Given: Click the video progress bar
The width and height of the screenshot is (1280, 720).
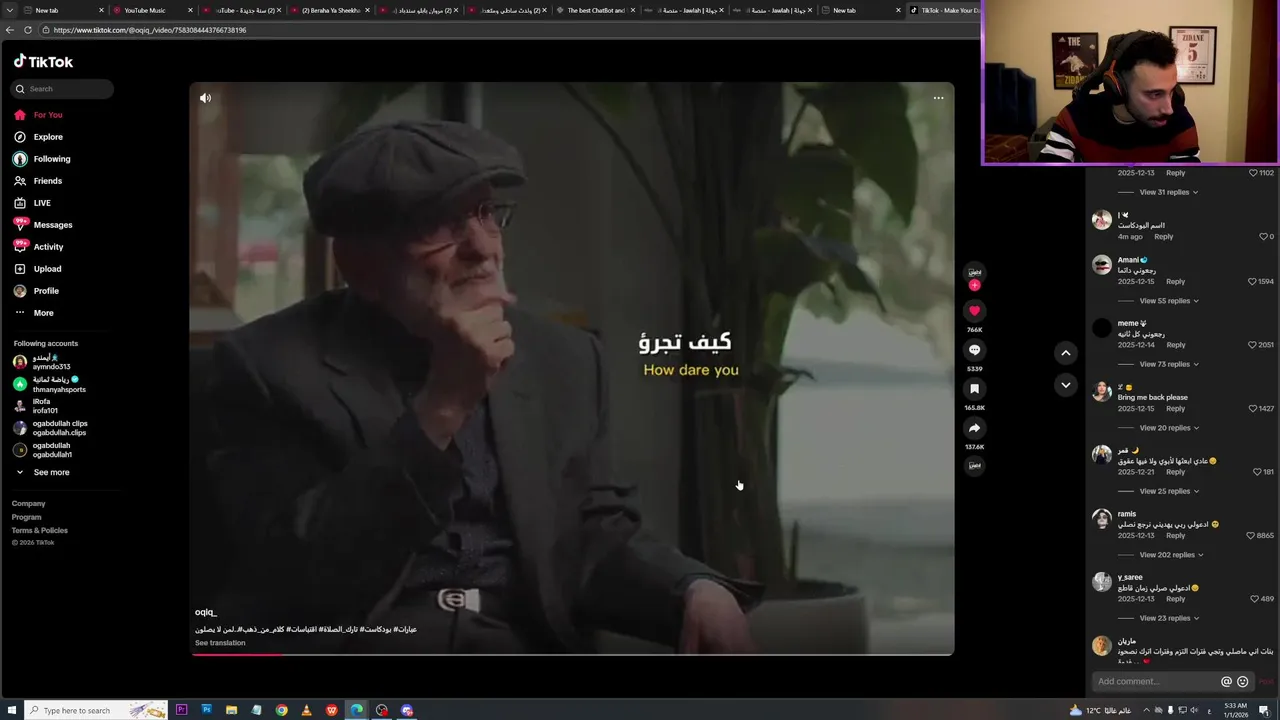Looking at the screenshot, I should (x=572, y=655).
